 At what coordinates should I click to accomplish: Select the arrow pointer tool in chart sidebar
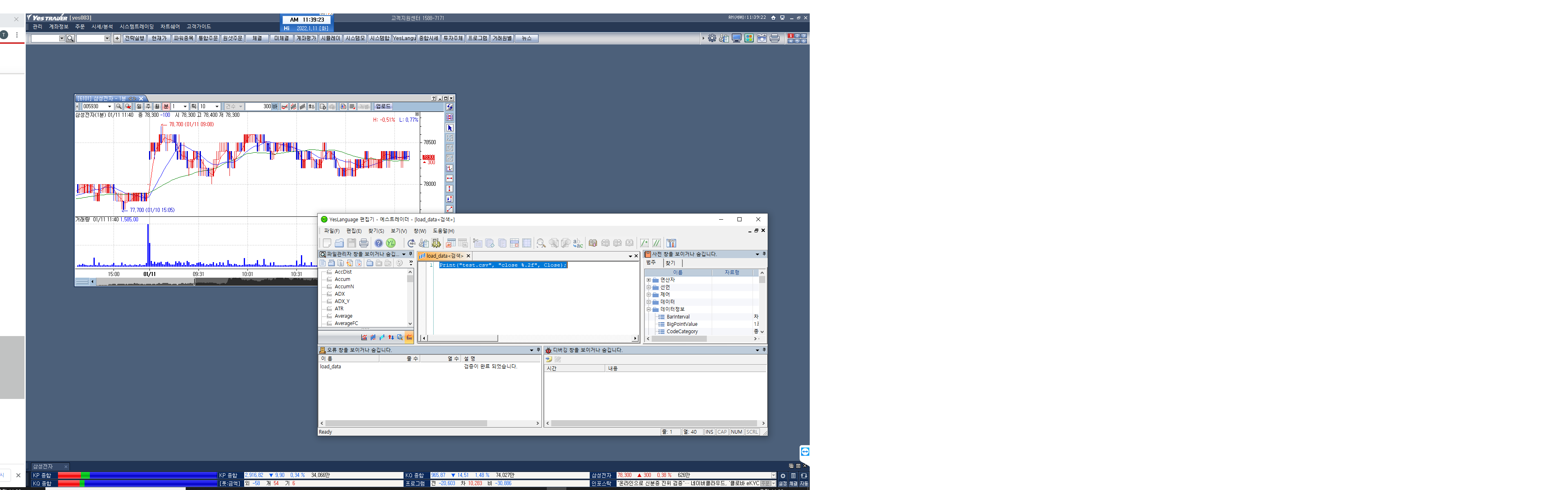coord(450,128)
